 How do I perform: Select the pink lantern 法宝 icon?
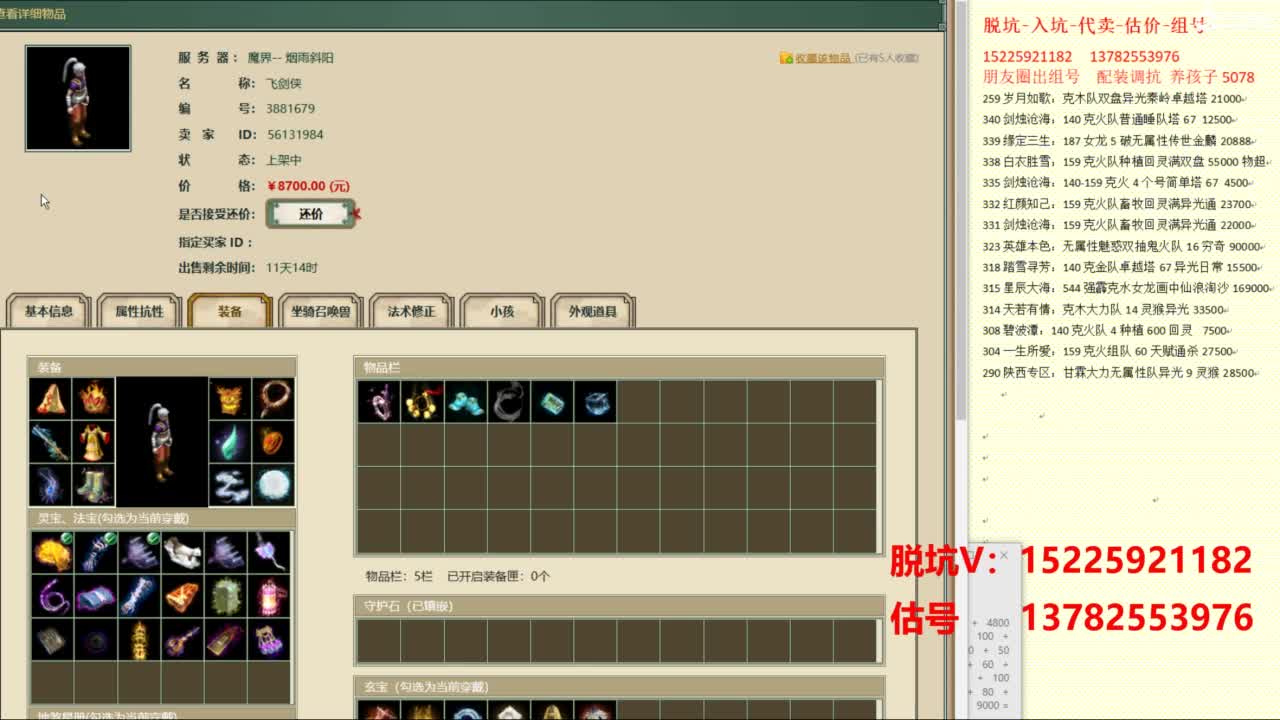coord(269,596)
